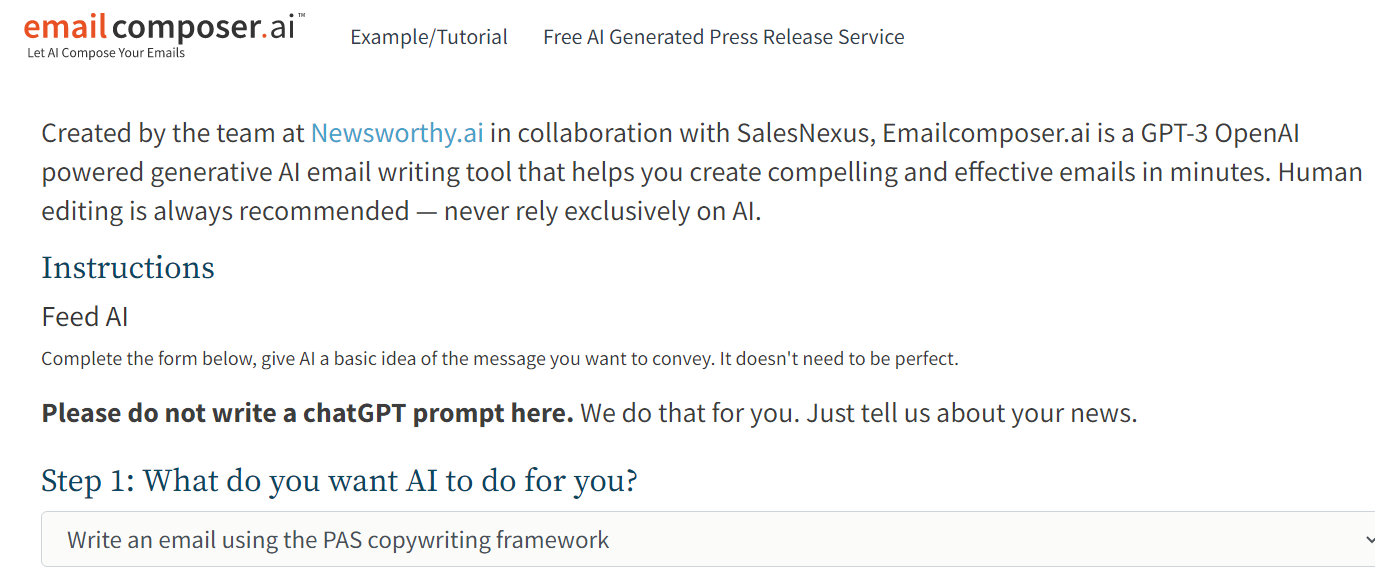Open the Example/Tutorial menu item
Screen dimensions: 1375x578
[x=429, y=37]
